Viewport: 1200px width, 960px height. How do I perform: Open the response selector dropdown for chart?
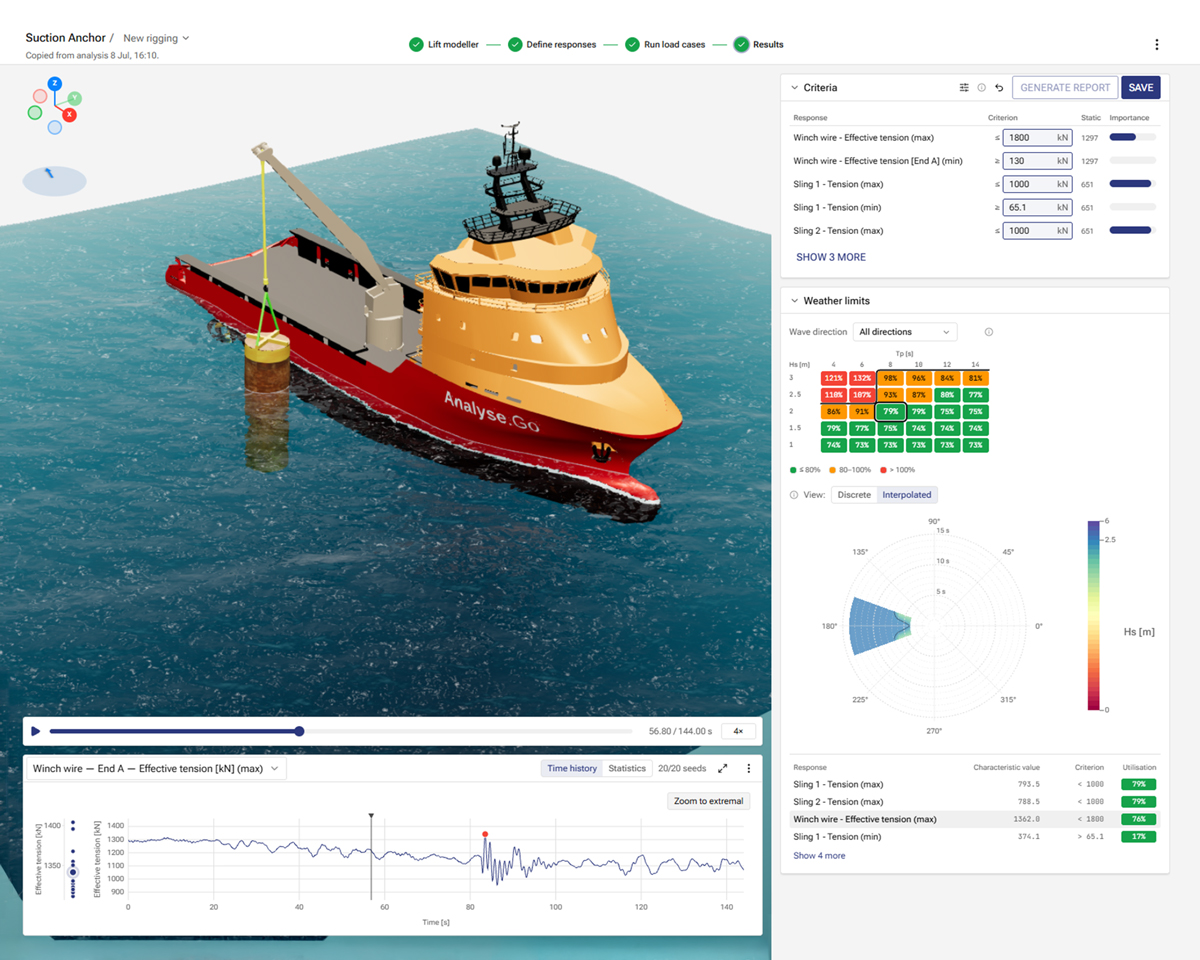tap(156, 769)
